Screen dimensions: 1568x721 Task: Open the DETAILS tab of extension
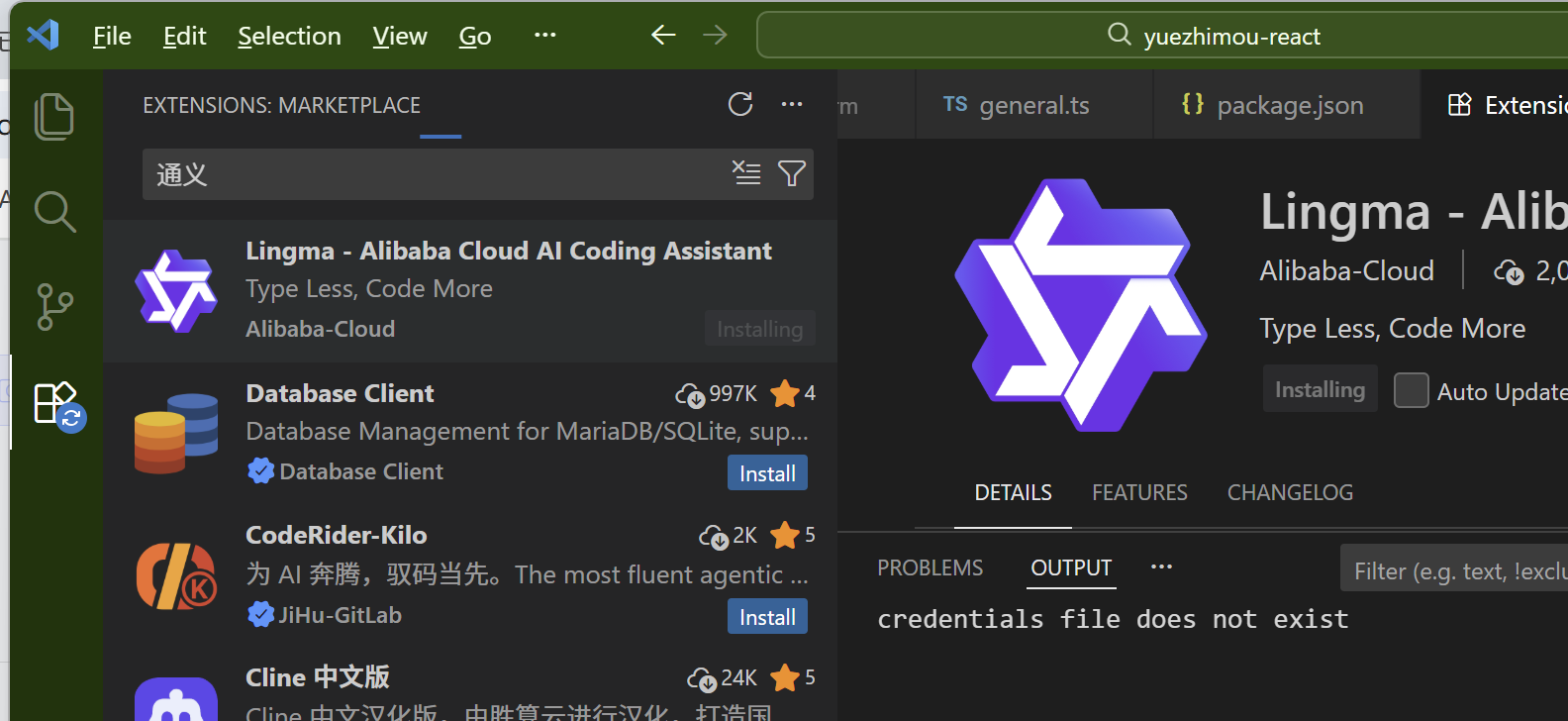(x=1013, y=492)
